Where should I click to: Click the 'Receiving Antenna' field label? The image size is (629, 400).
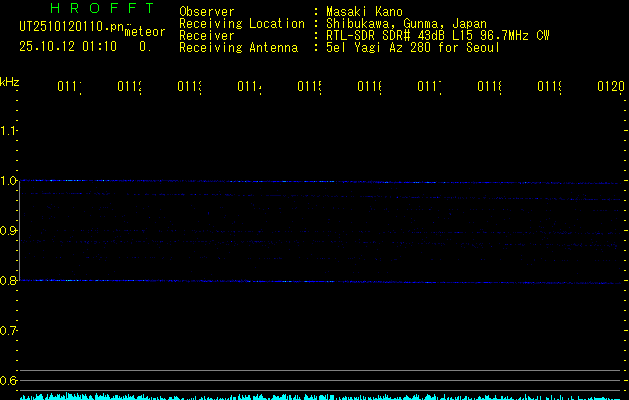pyautogui.click(x=238, y=47)
